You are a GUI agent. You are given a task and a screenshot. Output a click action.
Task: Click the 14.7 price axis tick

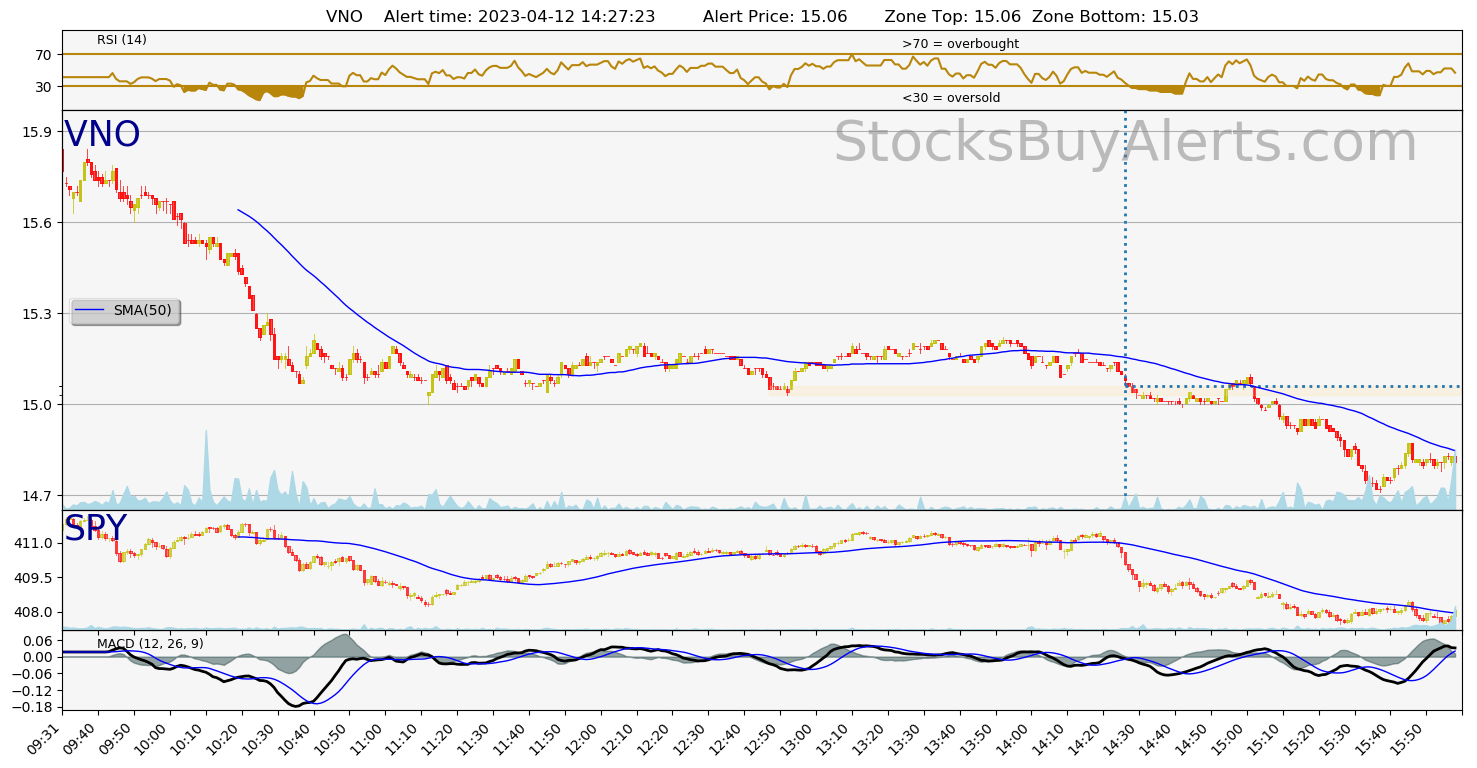coord(37,496)
